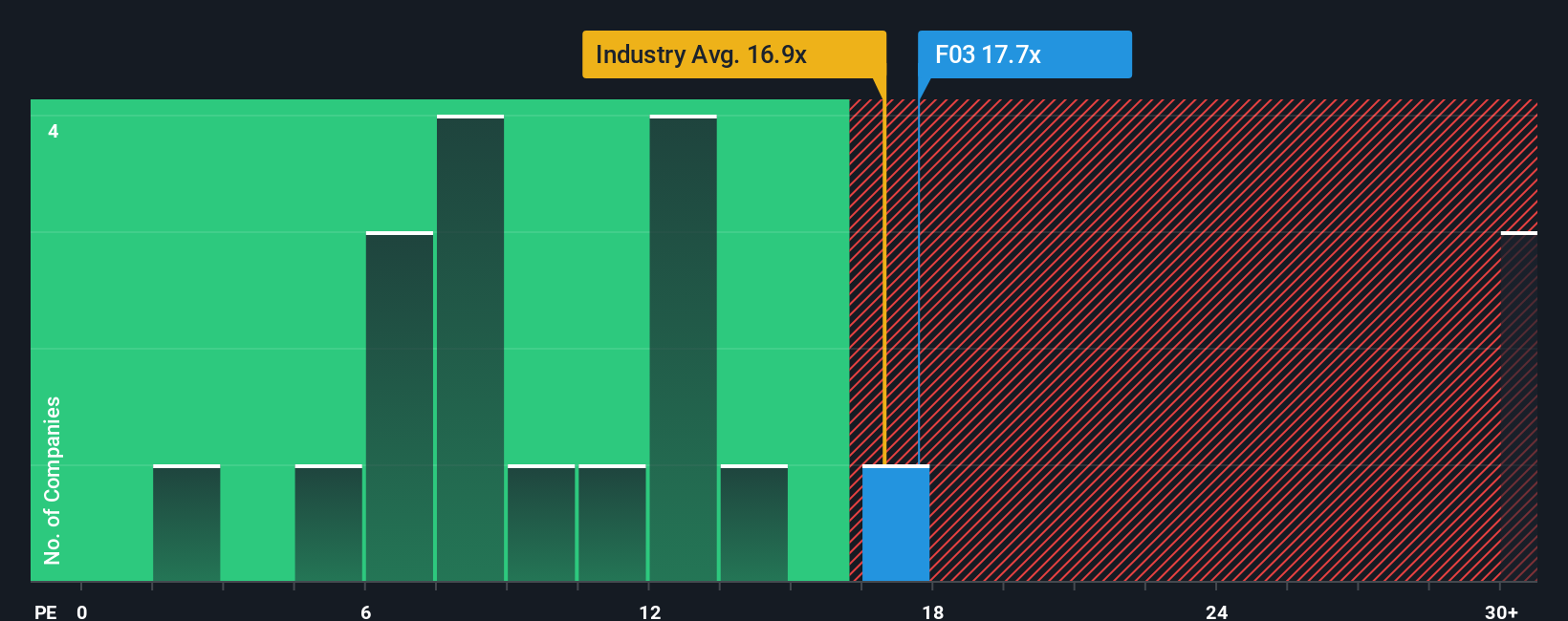The height and width of the screenshot is (621, 1568).
Task: Click the short bar just before PE 12
Action: tap(612, 524)
